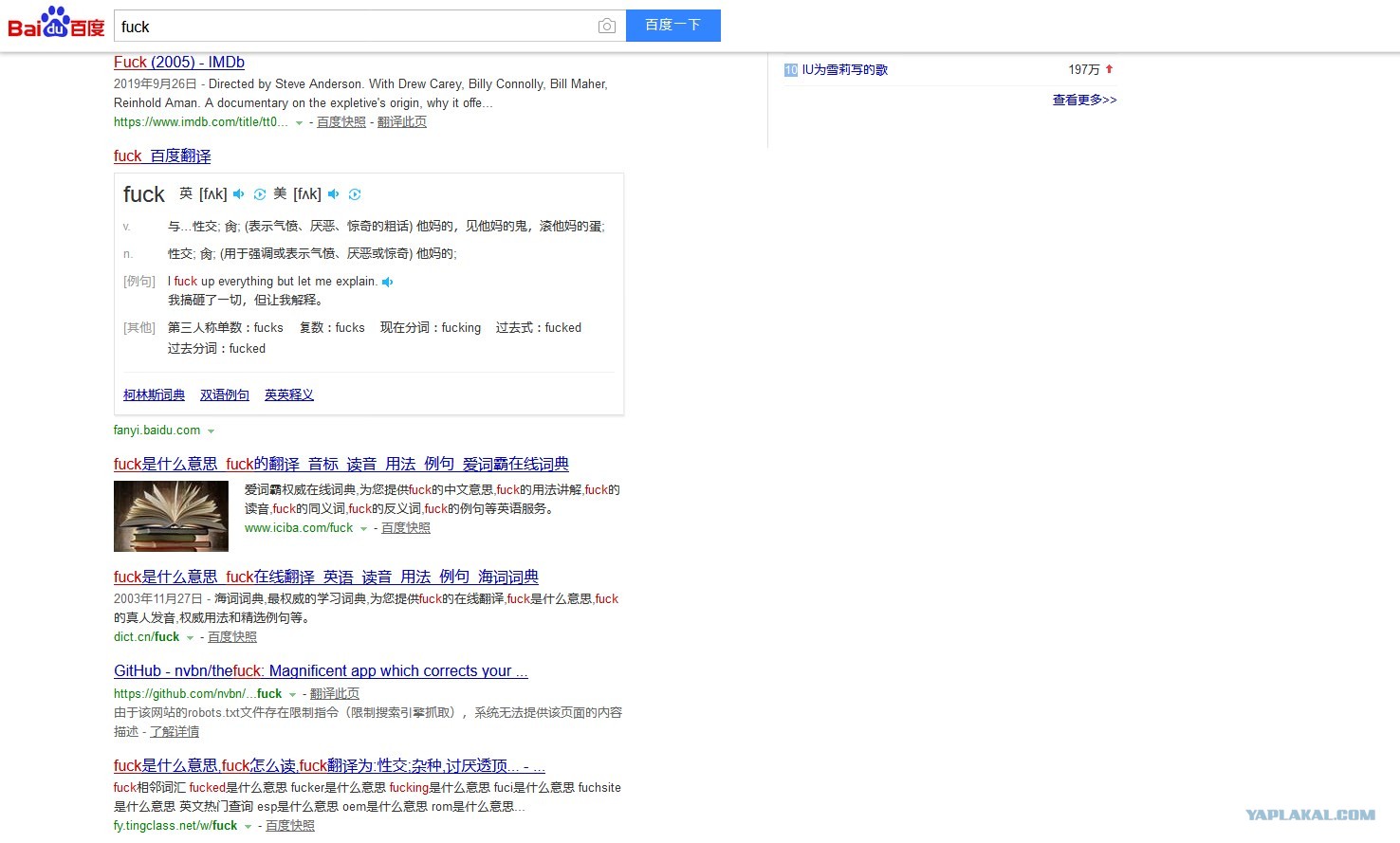Click the imdb.com green URL
Image resolution: width=1400 pixels, height=843 pixels.
pyautogui.click(x=201, y=122)
